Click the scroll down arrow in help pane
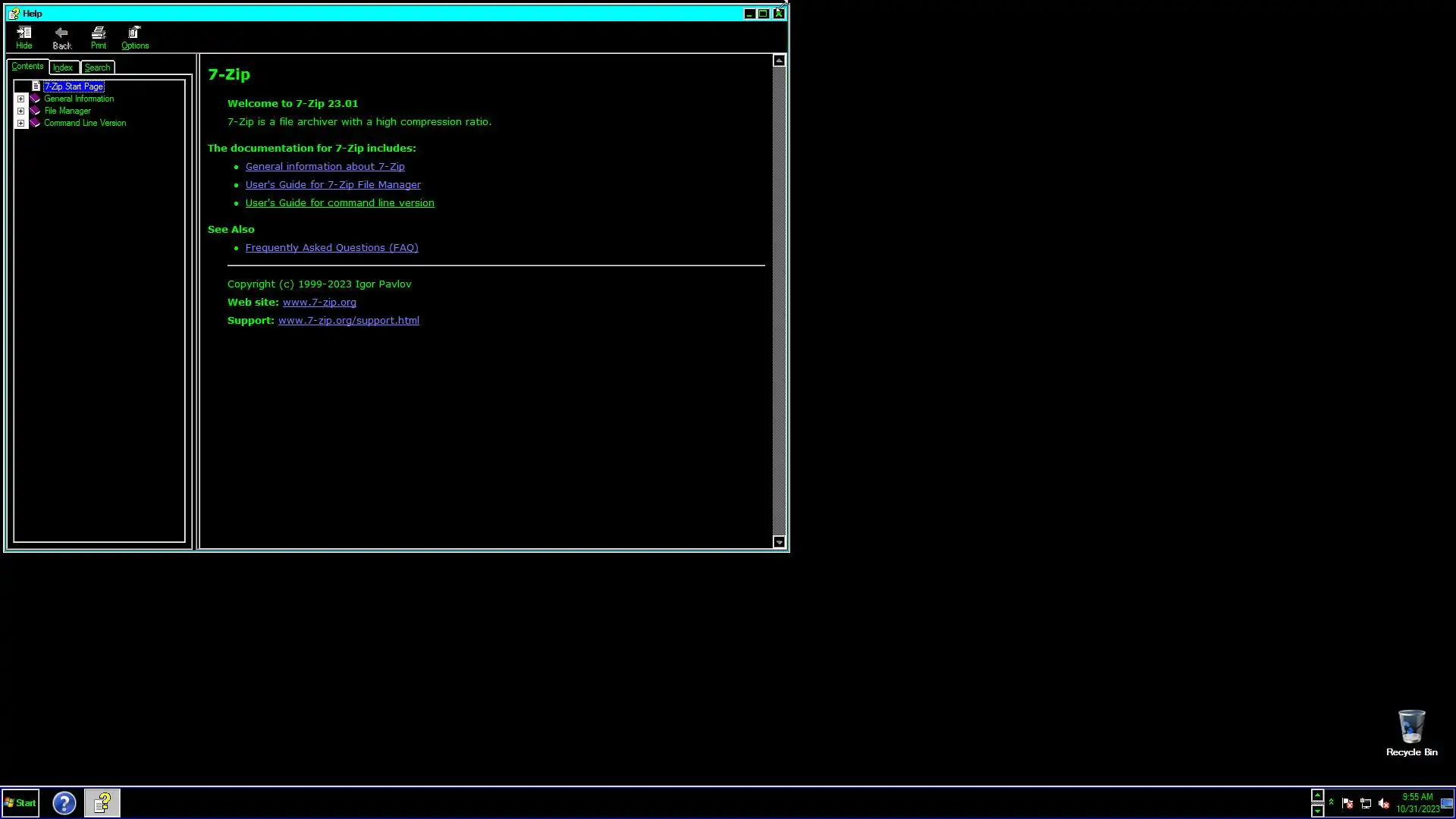Screen dimensions: 1456x819 779,542
